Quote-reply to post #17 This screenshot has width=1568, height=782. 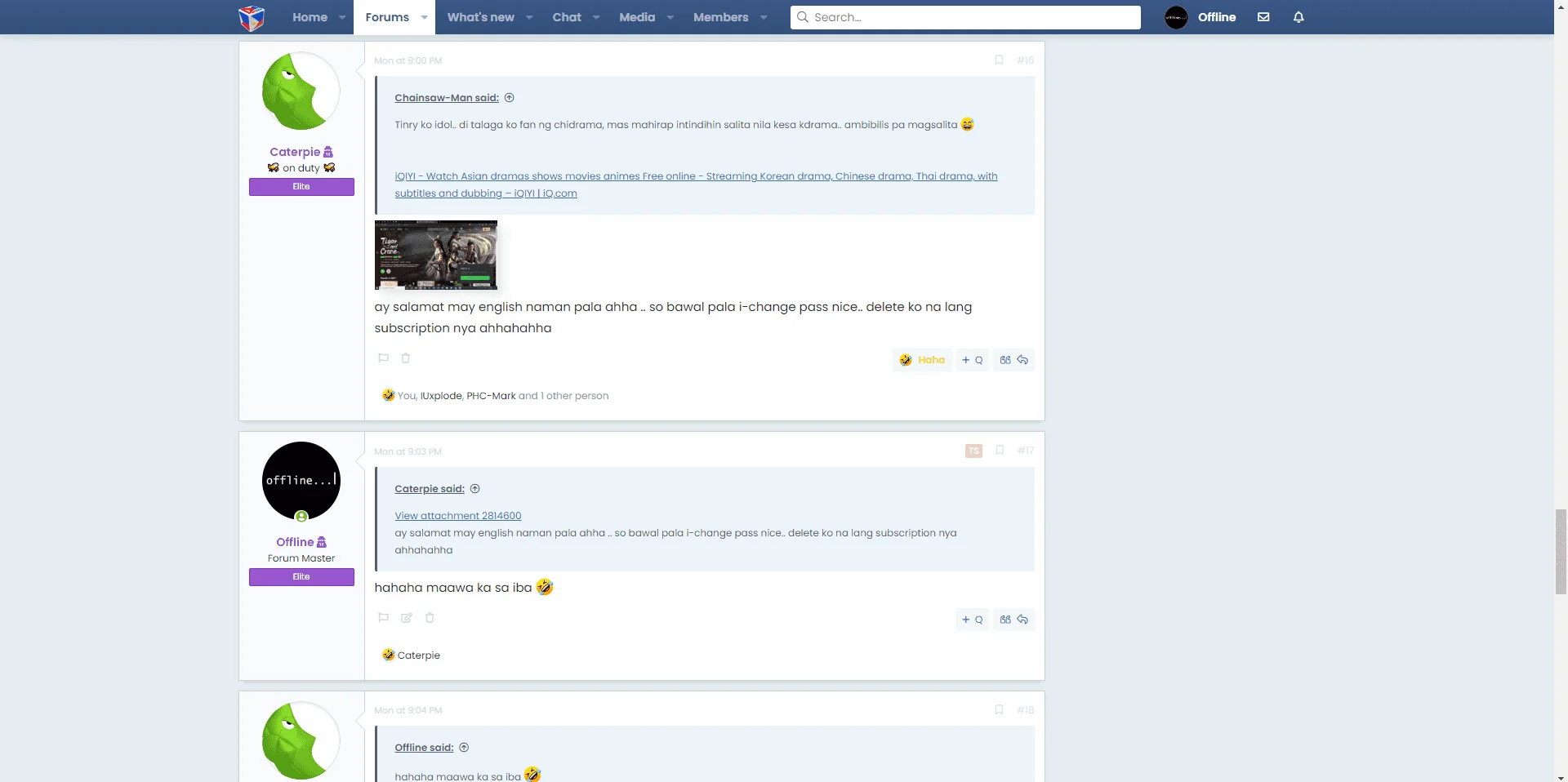tap(1013, 620)
